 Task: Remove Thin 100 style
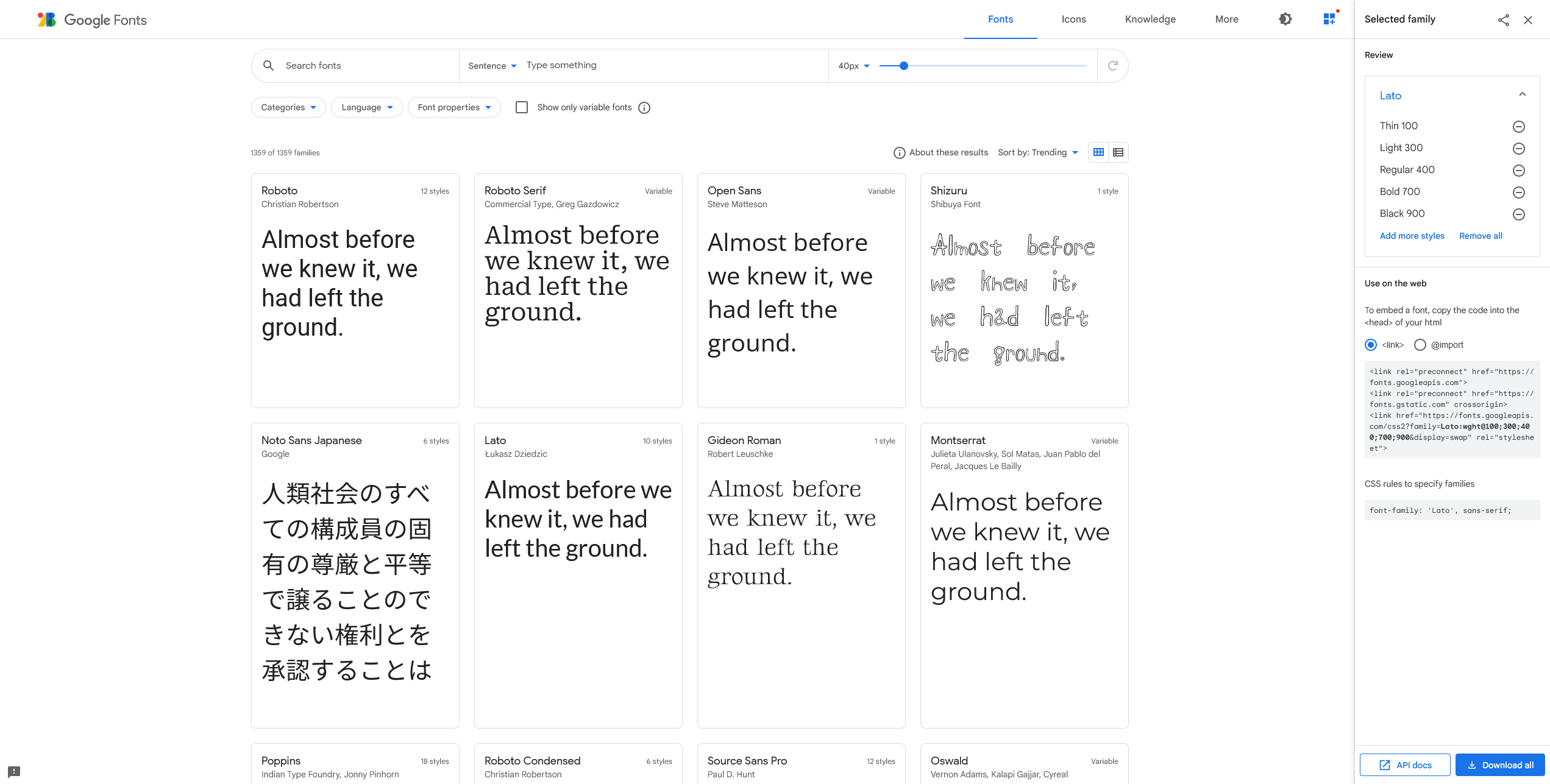(x=1519, y=126)
